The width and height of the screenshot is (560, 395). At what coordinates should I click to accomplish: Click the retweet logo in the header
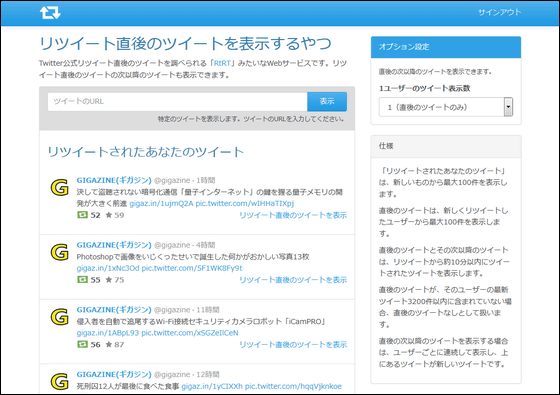coord(50,12)
